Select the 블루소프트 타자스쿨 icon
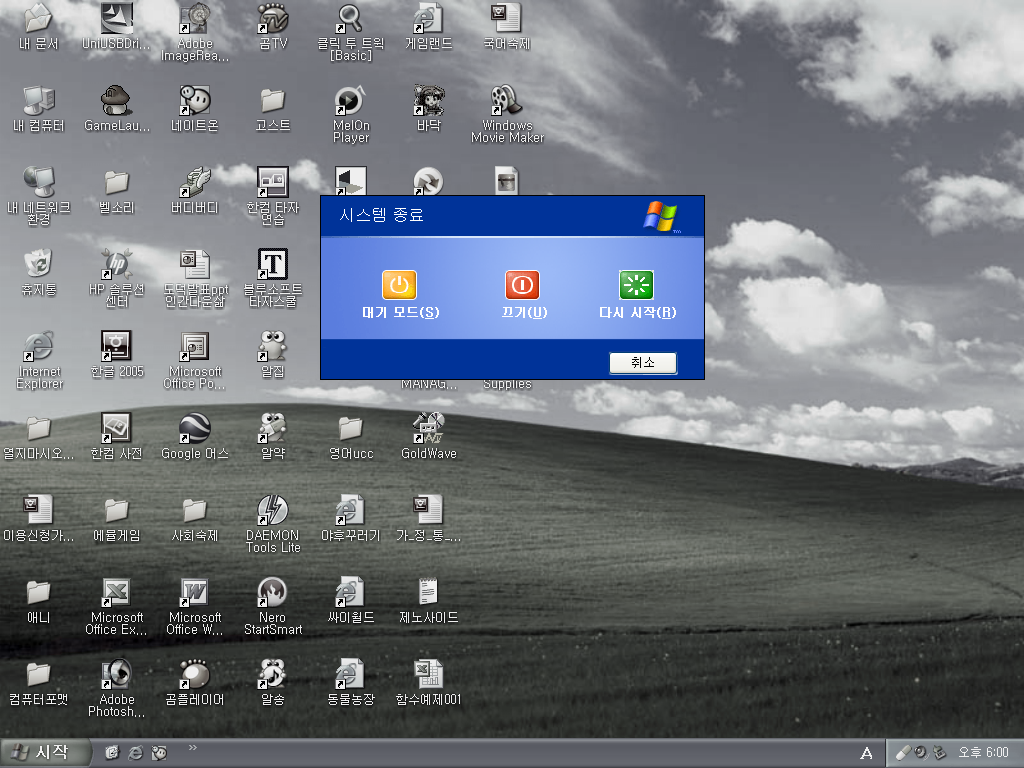Screen dimensions: 1024x768 click(x=273, y=279)
